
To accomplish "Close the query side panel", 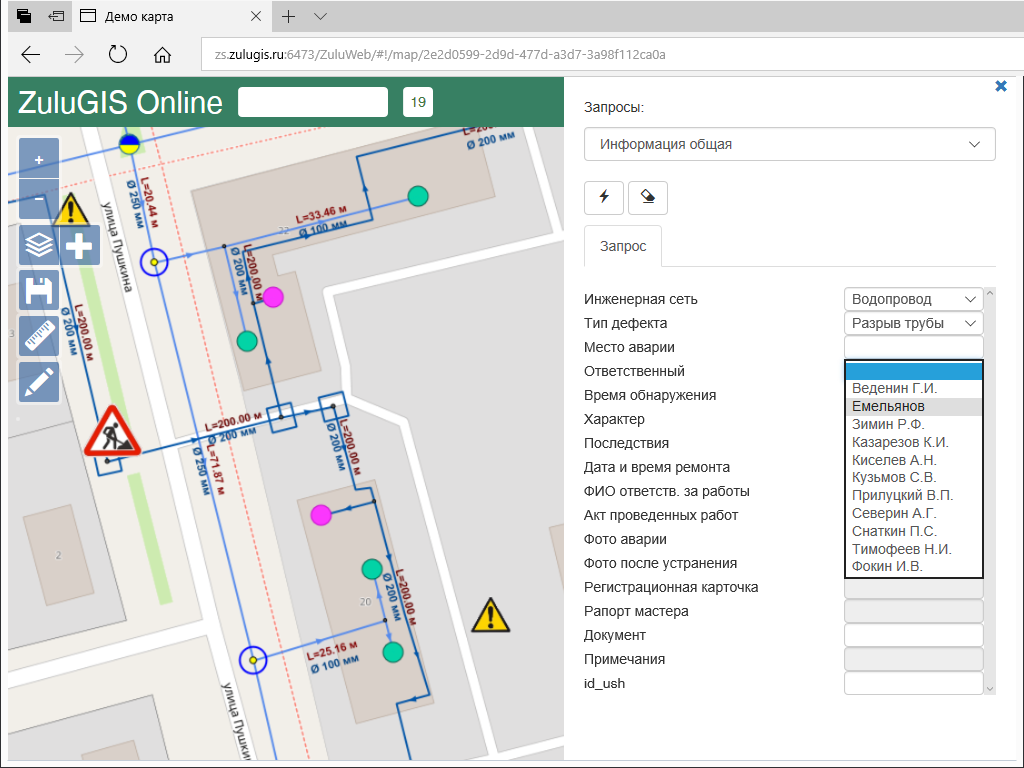I will (x=1001, y=87).
